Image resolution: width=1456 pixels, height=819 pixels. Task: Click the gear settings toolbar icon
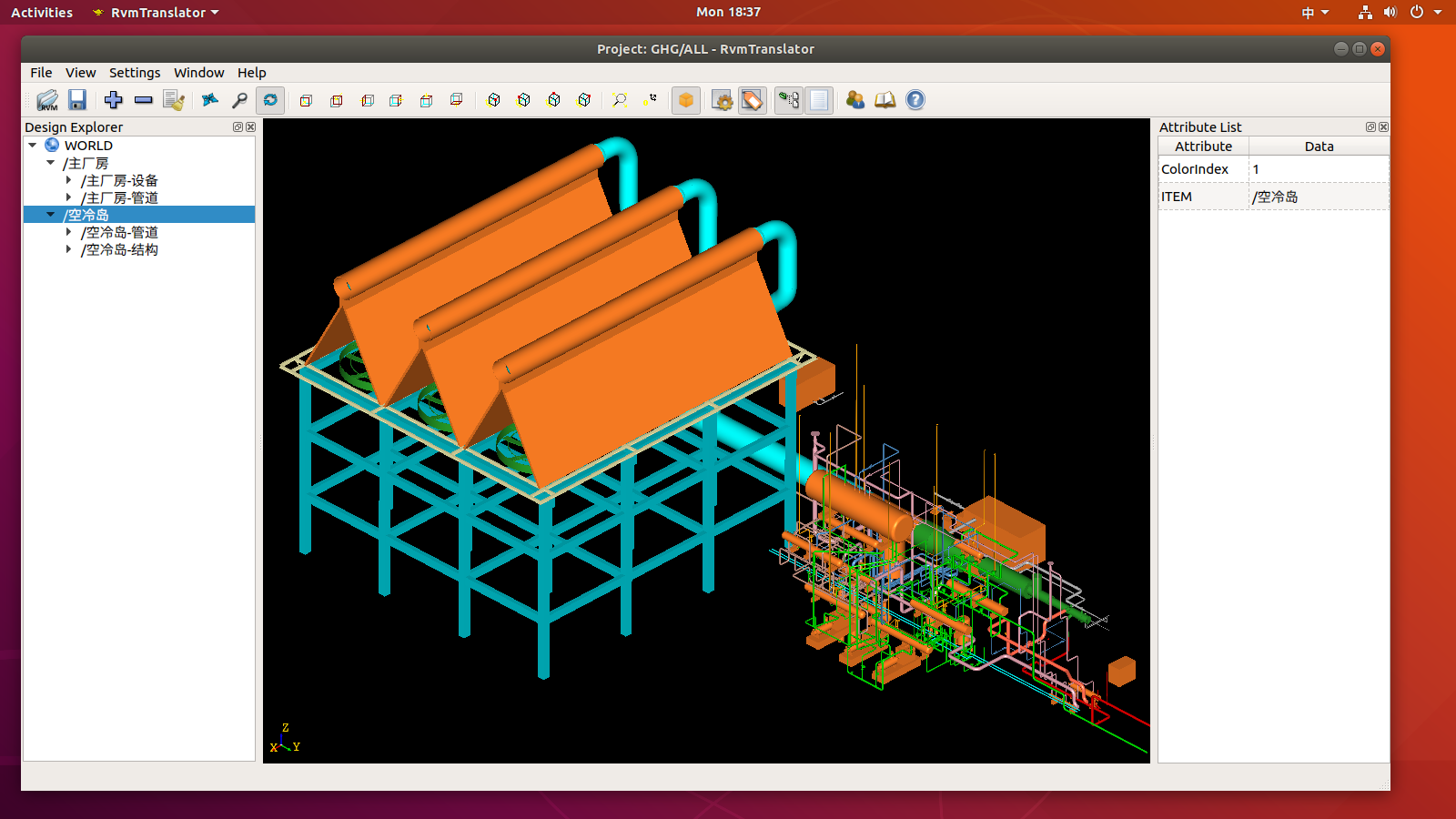pyautogui.click(x=722, y=100)
